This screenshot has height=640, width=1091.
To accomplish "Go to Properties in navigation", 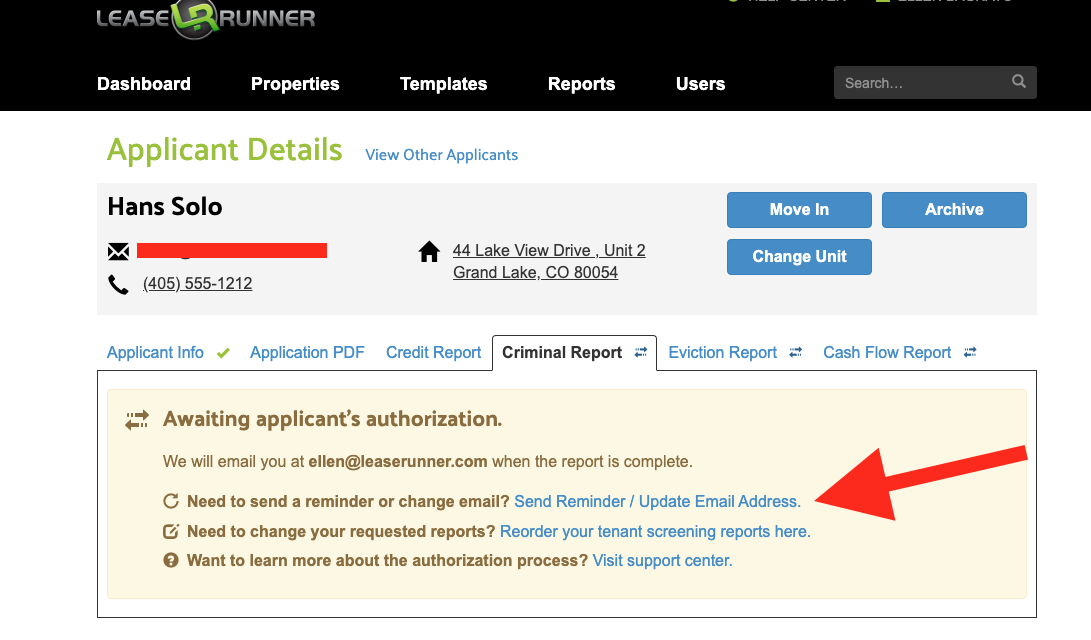I will point(295,84).
